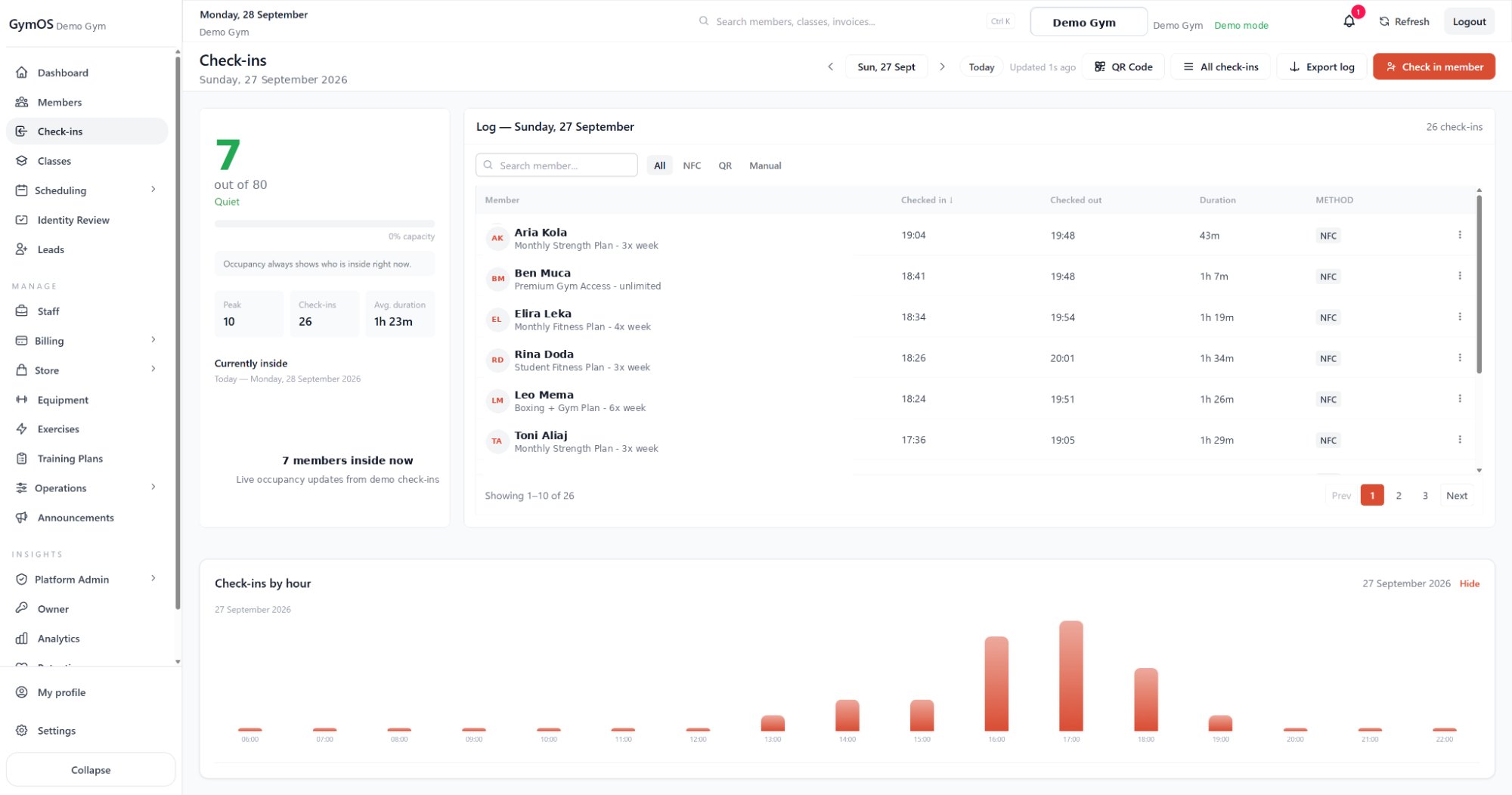1512x795 pixels.
Task: Click the Settings gear icon
Action: tap(22, 731)
